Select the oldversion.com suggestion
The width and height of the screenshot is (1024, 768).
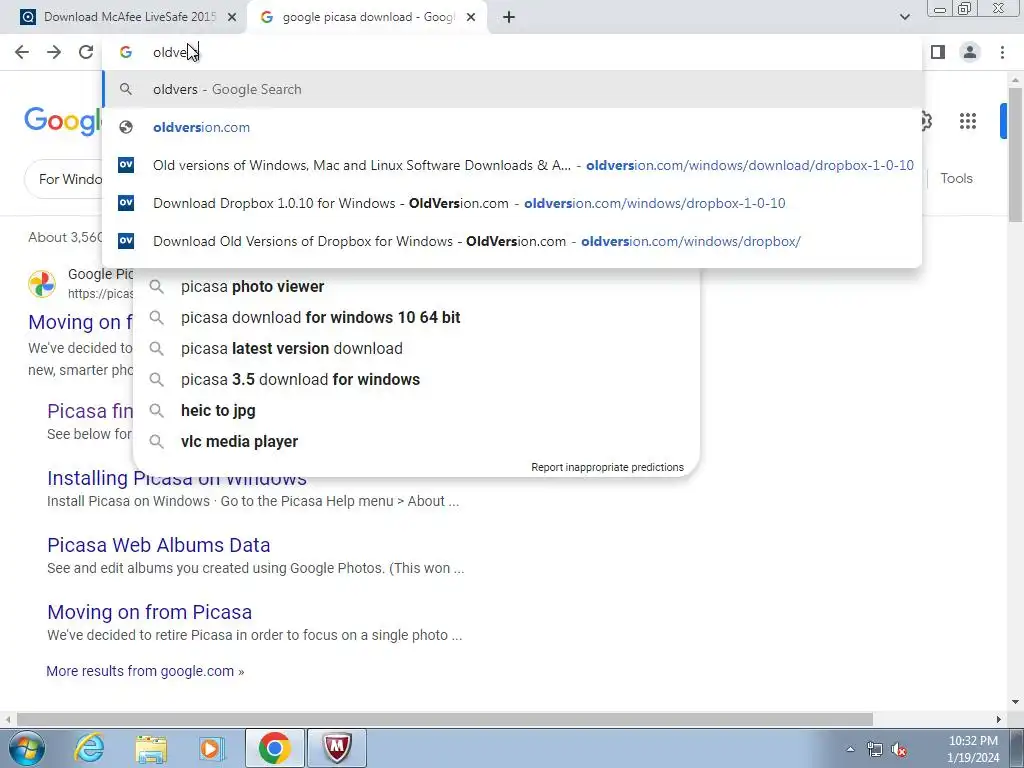pyautogui.click(x=512, y=127)
